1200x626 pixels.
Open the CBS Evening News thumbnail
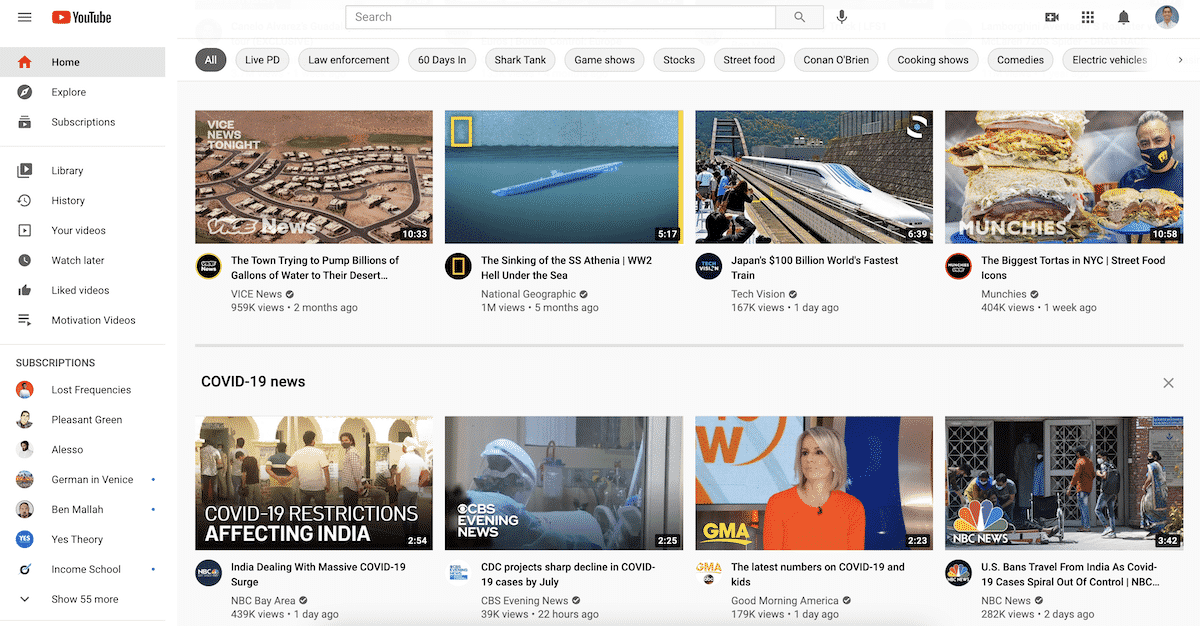pyautogui.click(x=564, y=483)
